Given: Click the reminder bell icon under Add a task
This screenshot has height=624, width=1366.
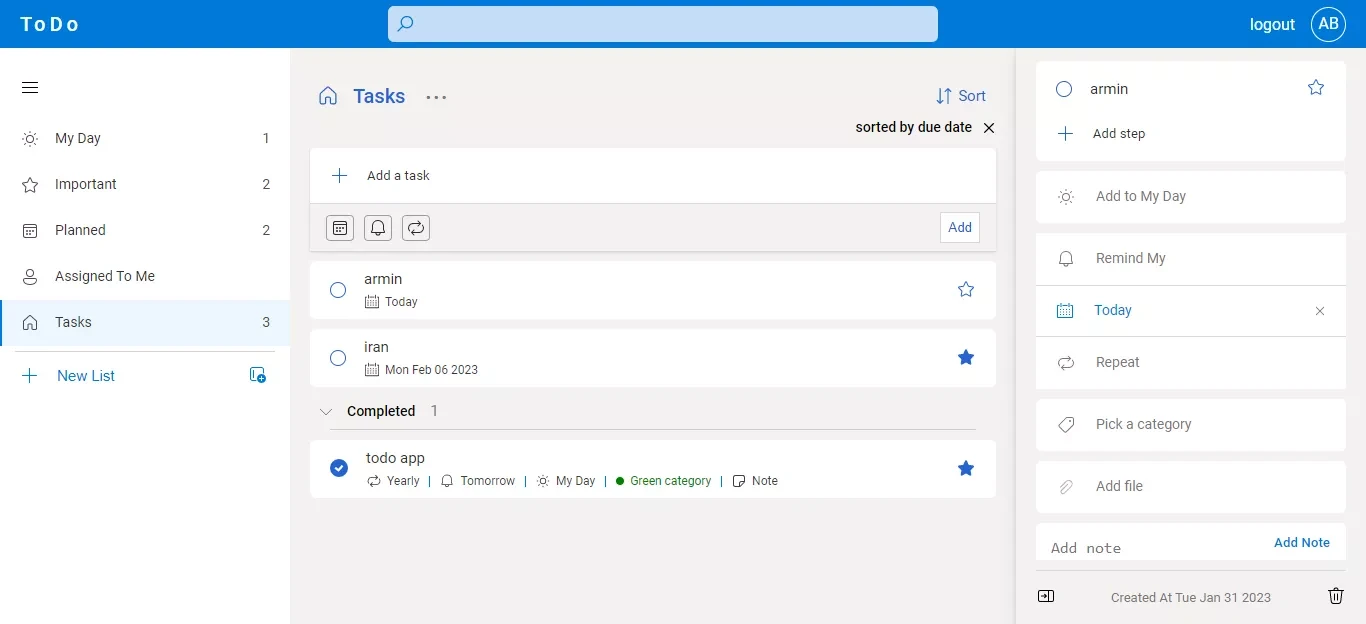Looking at the screenshot, I should coord(378,228).
